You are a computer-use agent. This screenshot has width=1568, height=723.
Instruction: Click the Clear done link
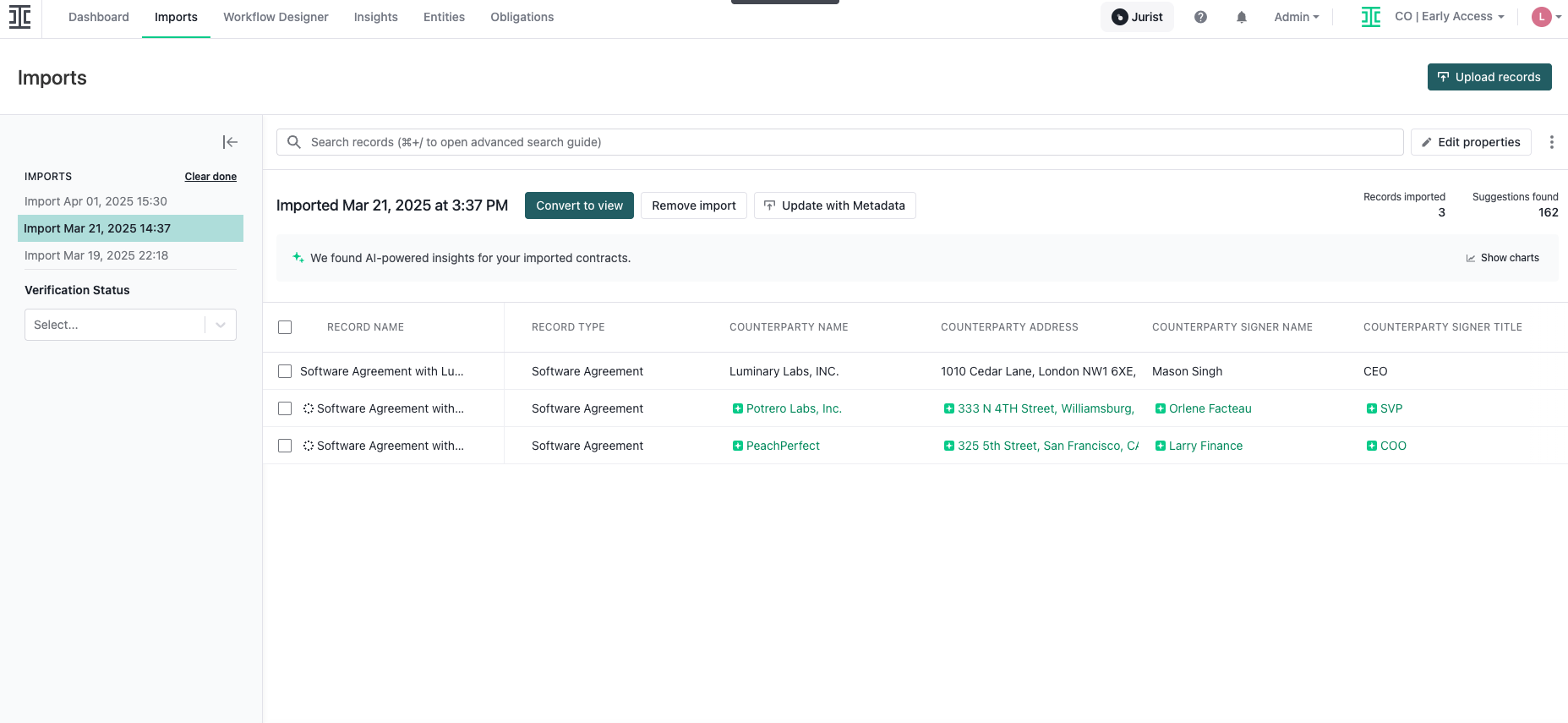[x=210, y=177]
